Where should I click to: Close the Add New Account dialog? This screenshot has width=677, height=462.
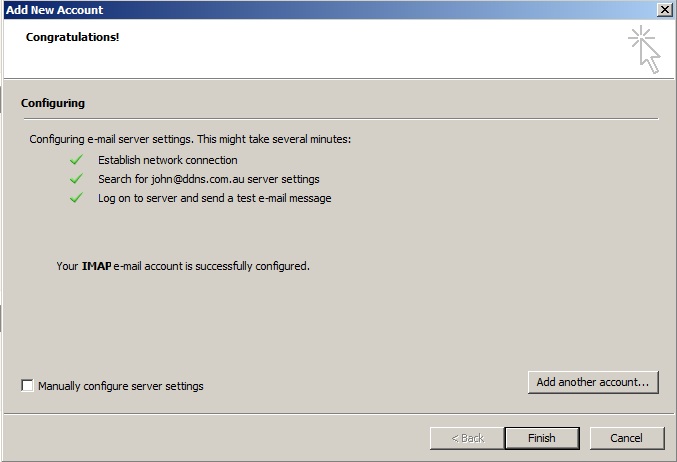664,10
